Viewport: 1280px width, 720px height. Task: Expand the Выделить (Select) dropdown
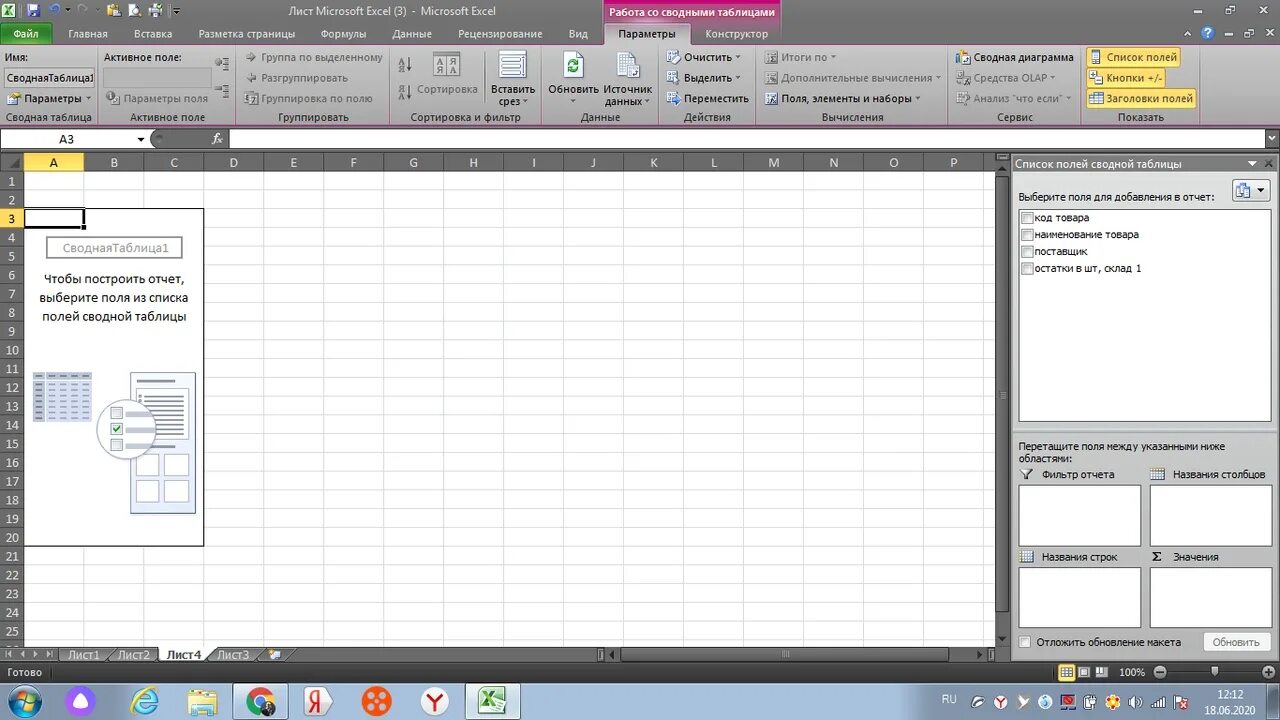(x=704, y=78)
